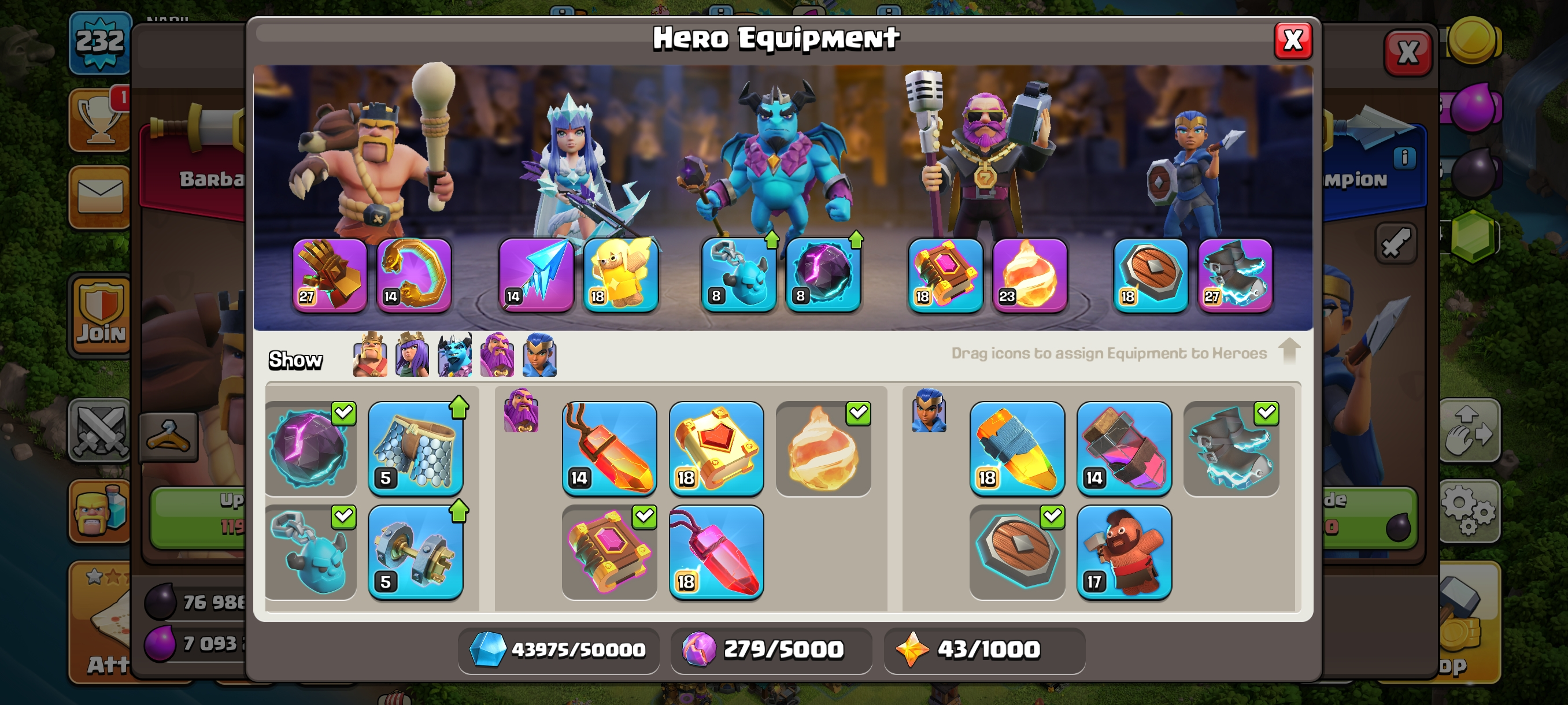
Task: Select the level 18 Haste Vial equipment
Action: pos(1016,448)
